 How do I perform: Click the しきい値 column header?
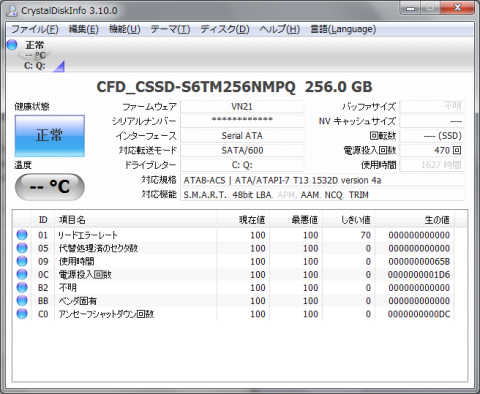pyautogui.click(x=348, y=220)
